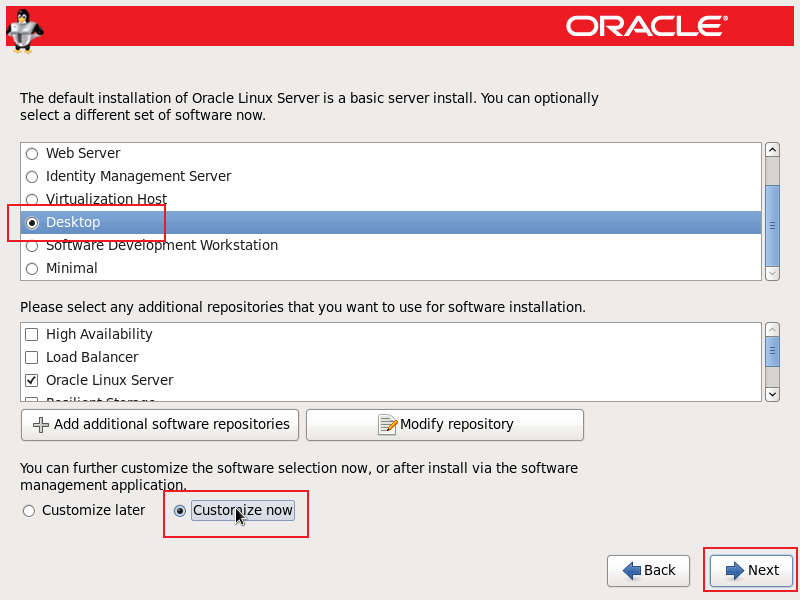Click the 'Software Development Workstation' label text
Viewport: 800px width, 600px height.
pos(162,245)
